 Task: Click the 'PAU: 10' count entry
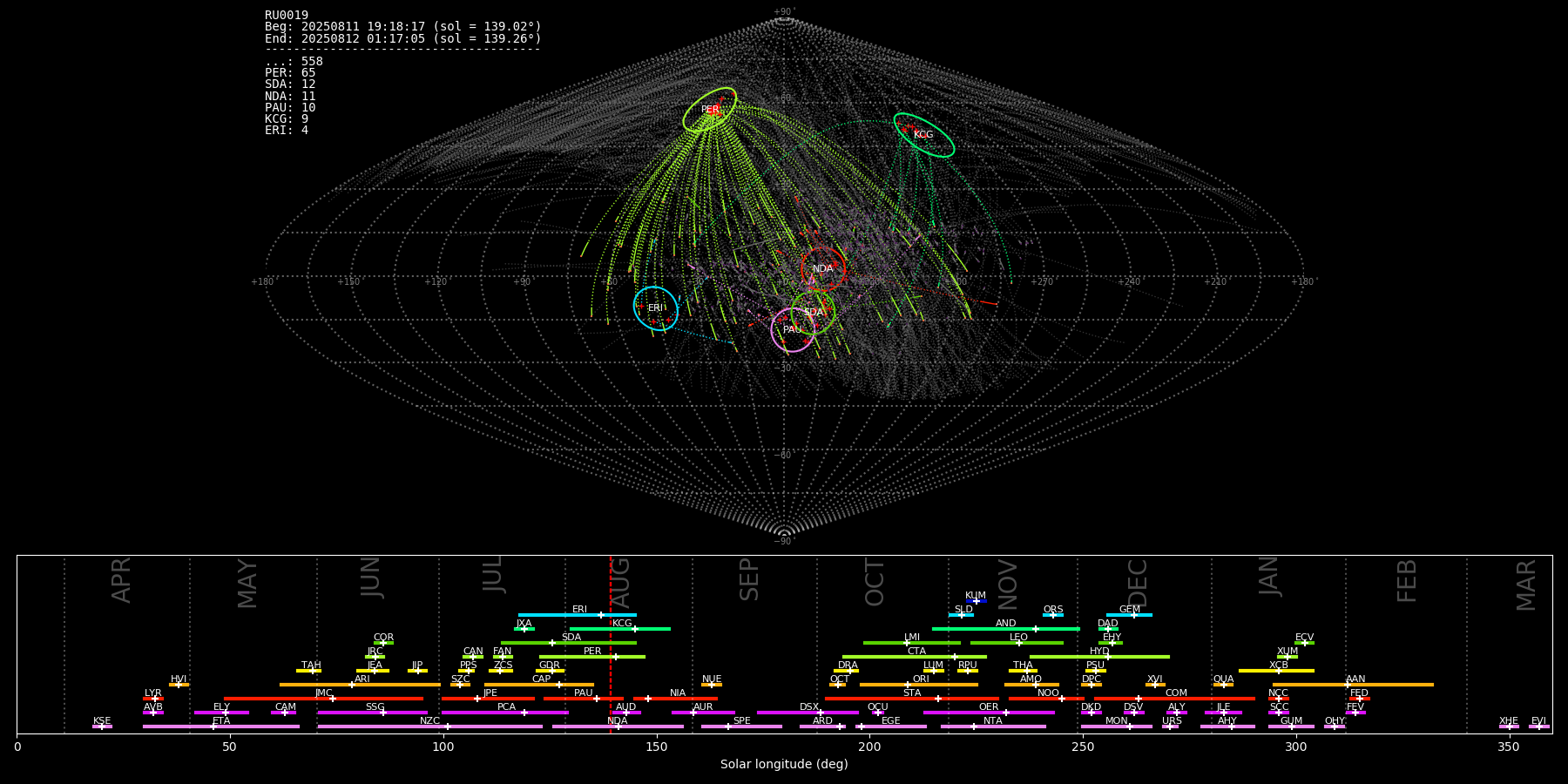[x=290, y=107]
